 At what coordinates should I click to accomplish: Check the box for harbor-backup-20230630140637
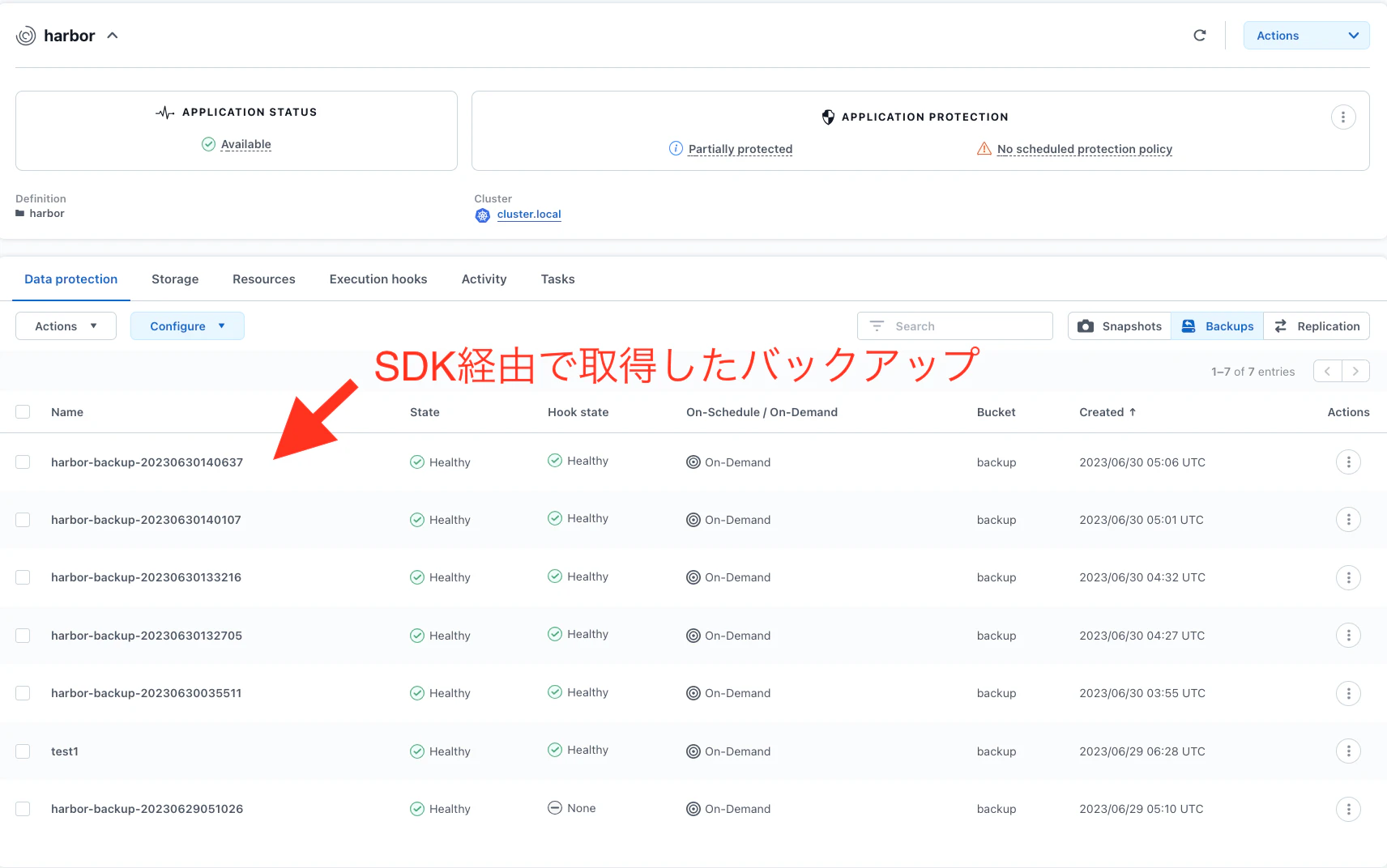[23, 462]
